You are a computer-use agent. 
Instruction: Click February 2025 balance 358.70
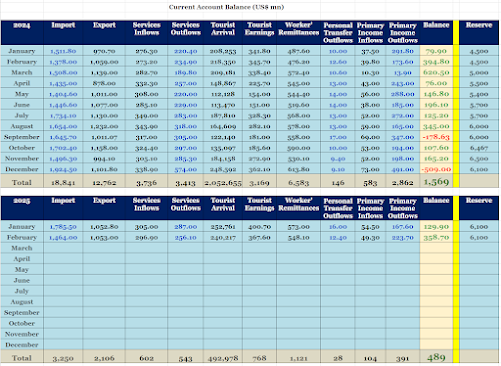(x=436, y=237)
